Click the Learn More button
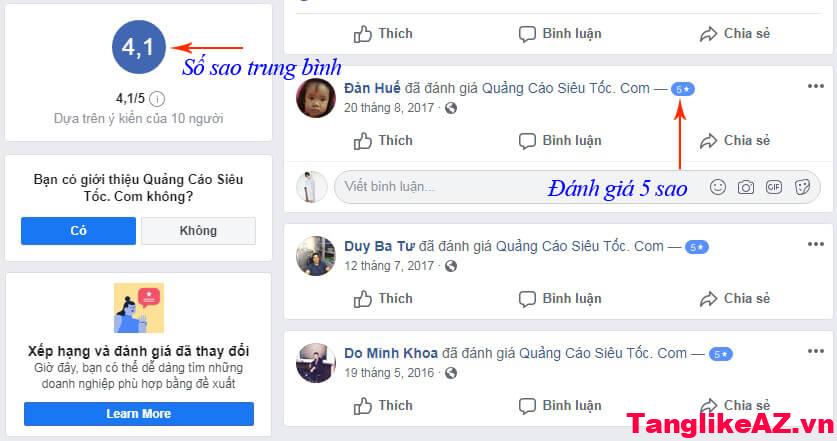 click(x=139, y=414)
